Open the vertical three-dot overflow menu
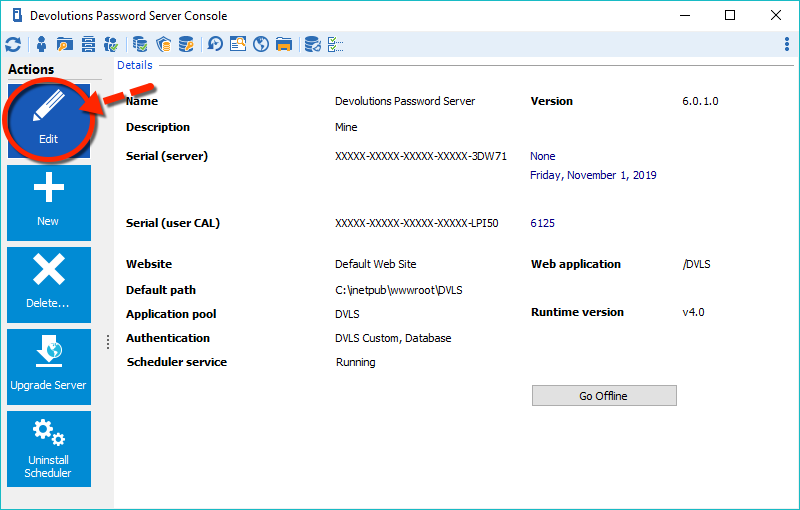The height and width of the screenshot is (510, 800). (786, 44)
